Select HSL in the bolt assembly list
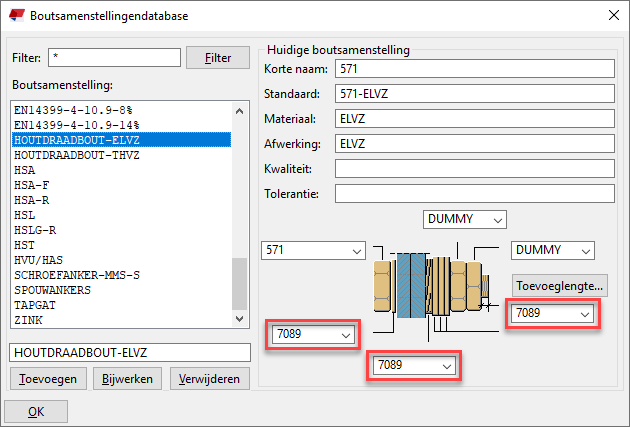The width and height of the screenshot is (630, 427). [x=121, y=215]
